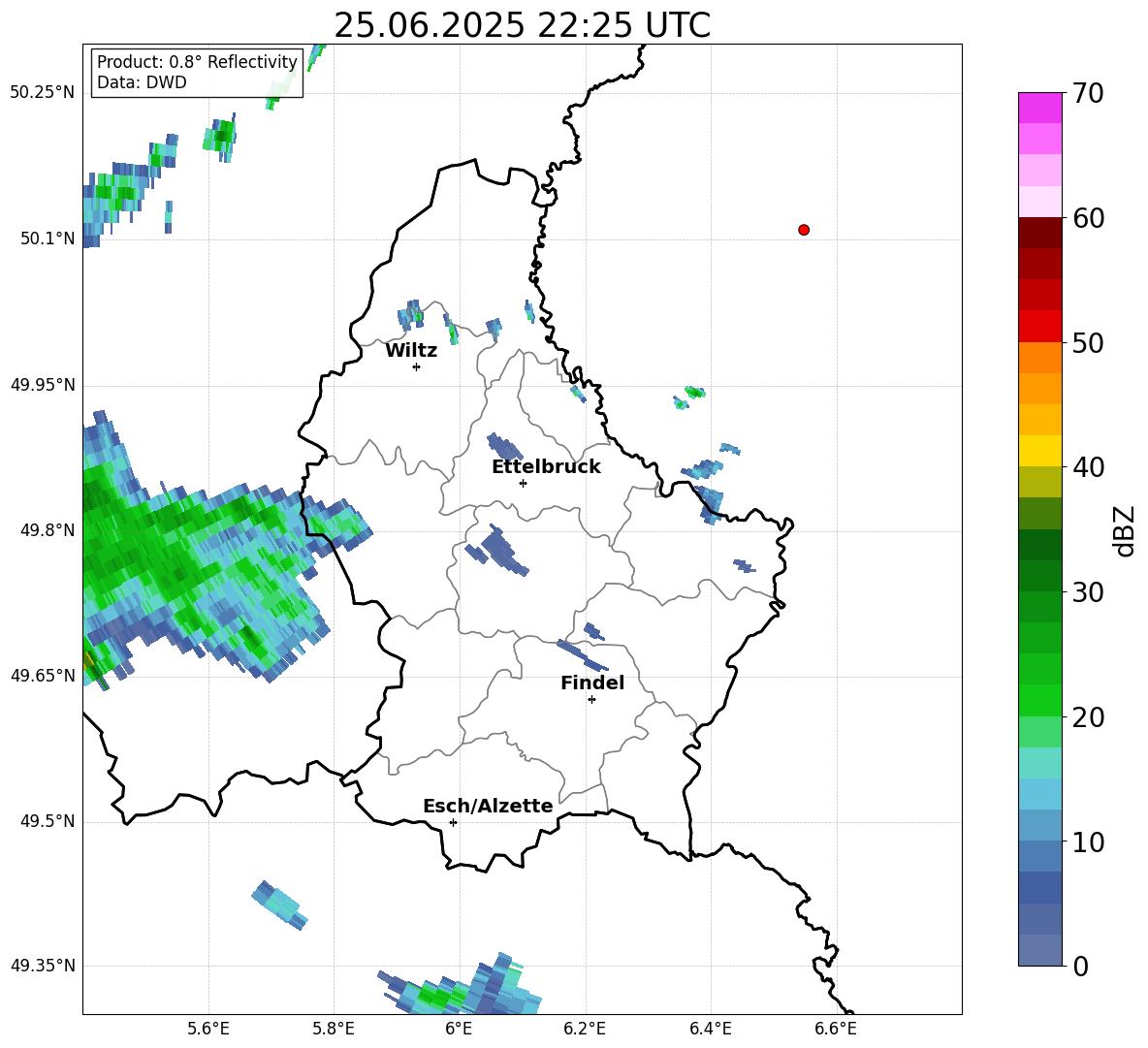The height and width of the screenshot is (1048, 1148).
Task: Click the 50 tick on the colorbar
Action: pos(1087,342)
